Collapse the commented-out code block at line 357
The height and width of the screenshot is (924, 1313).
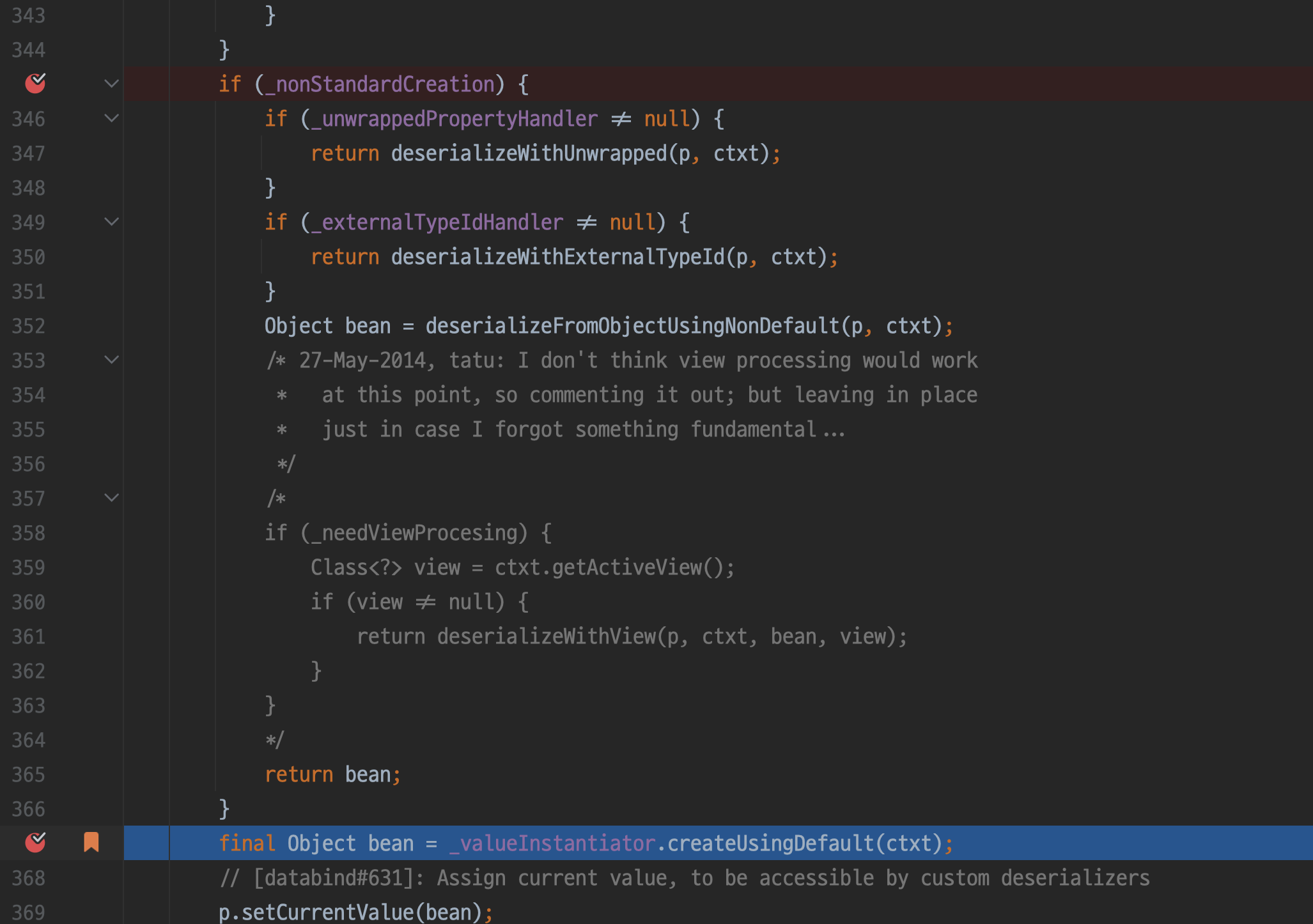tap(112, 498)
